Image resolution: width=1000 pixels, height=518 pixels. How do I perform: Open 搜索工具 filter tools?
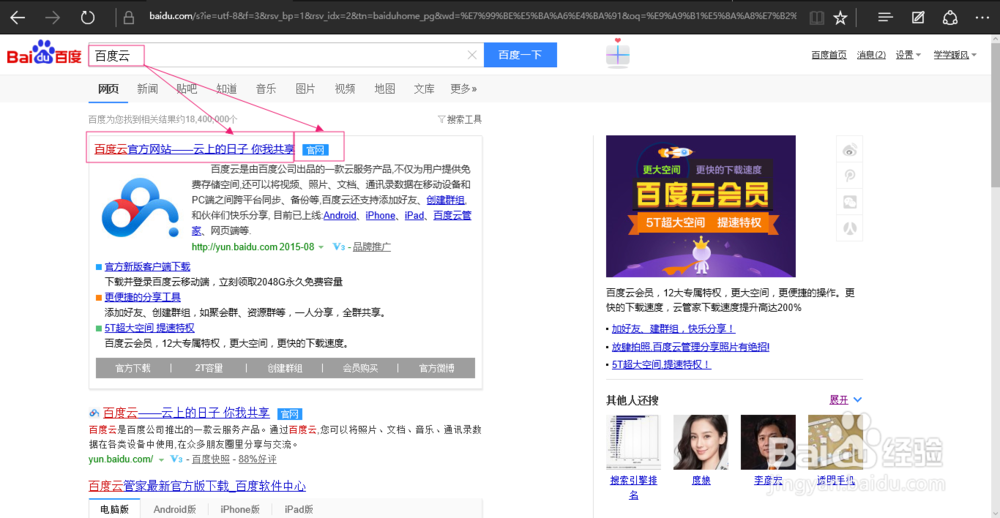pos(460,119)
